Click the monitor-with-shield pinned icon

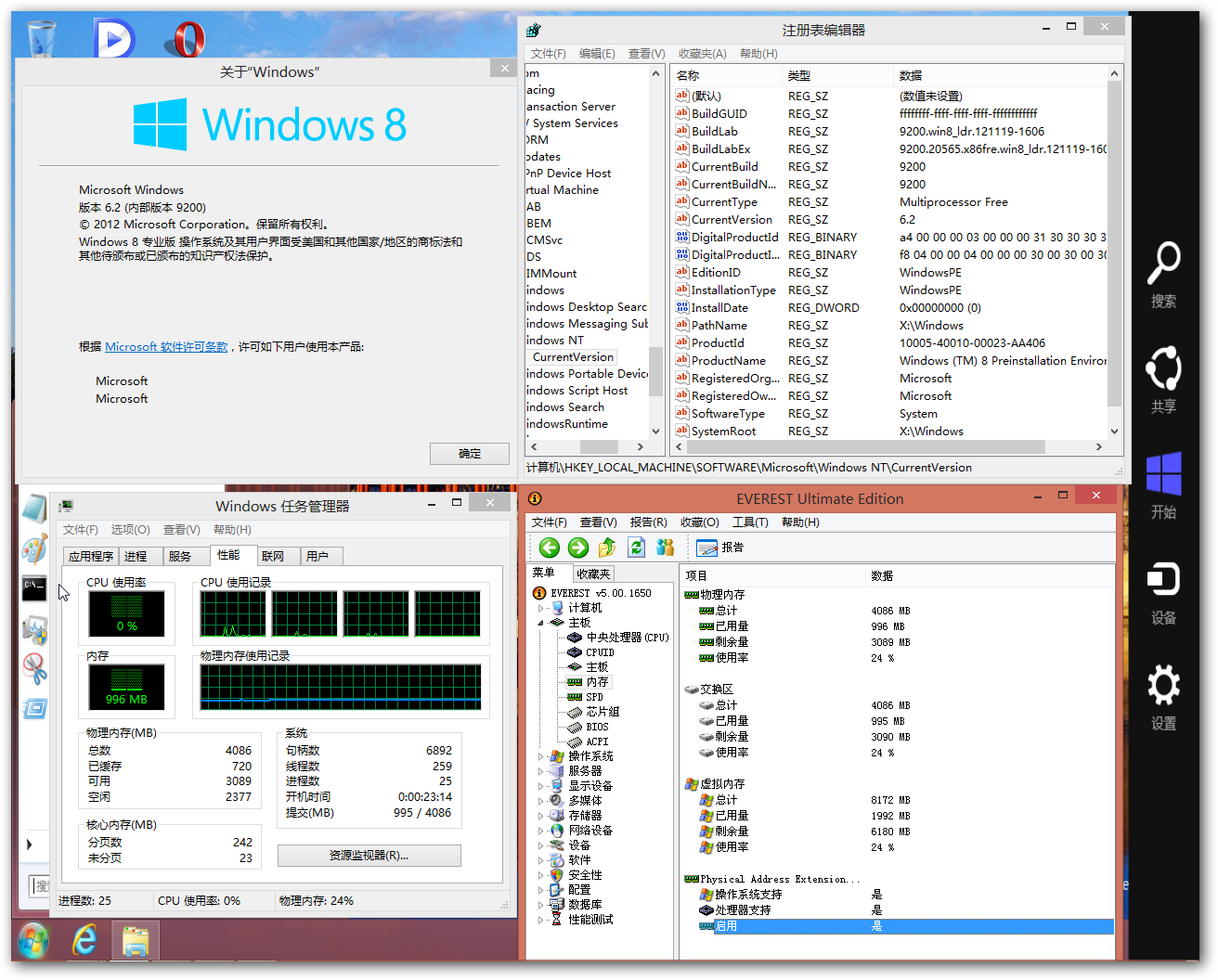click(x=34, y=629)
